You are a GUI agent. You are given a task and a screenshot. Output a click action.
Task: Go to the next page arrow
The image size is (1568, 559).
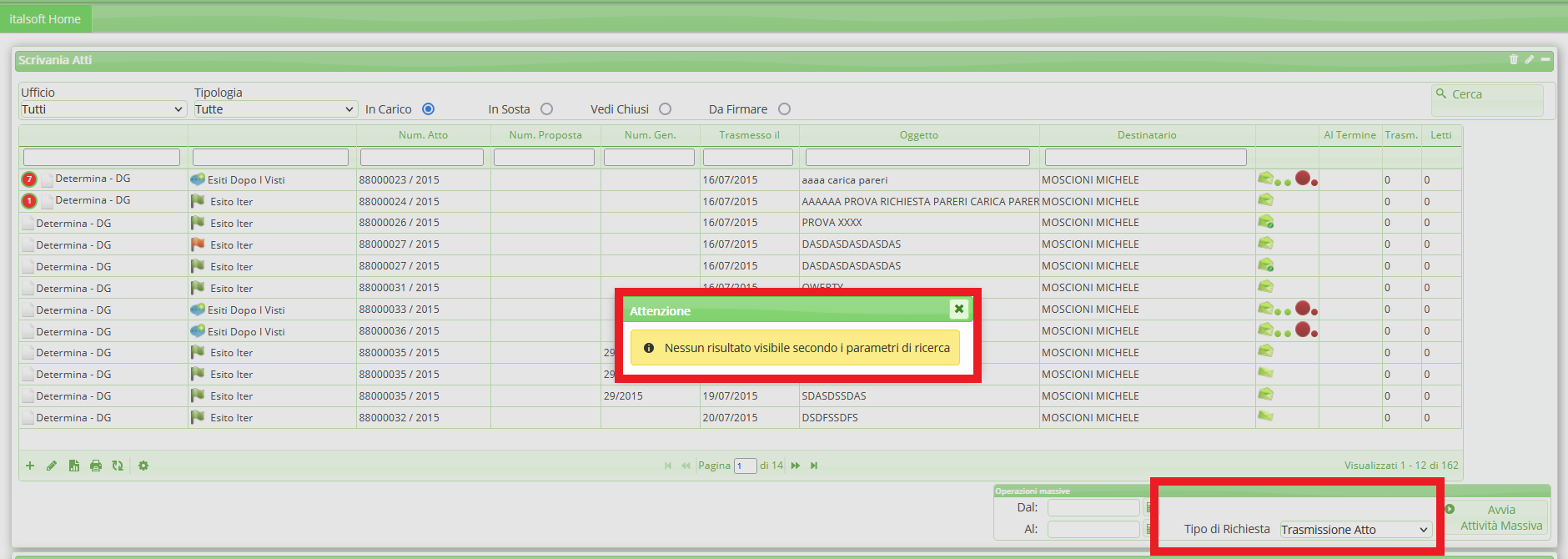pos(796,466)
